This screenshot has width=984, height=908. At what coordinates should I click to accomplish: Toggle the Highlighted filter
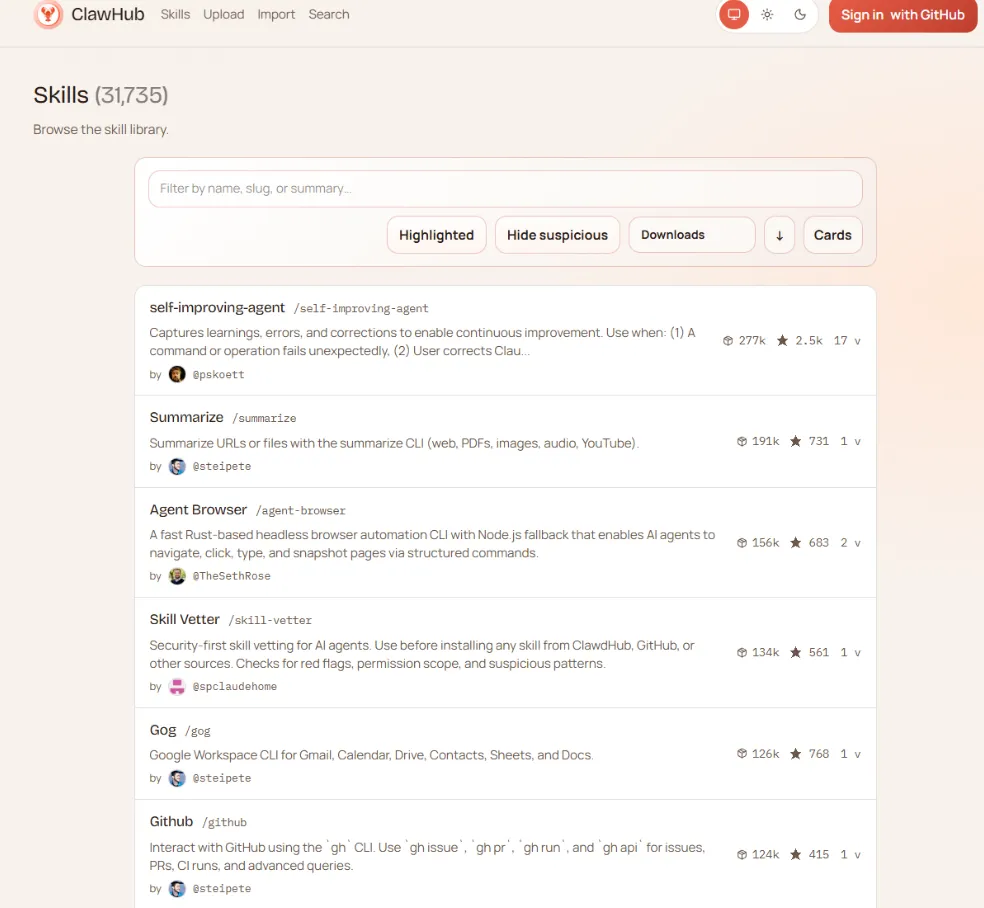[436, 235]
